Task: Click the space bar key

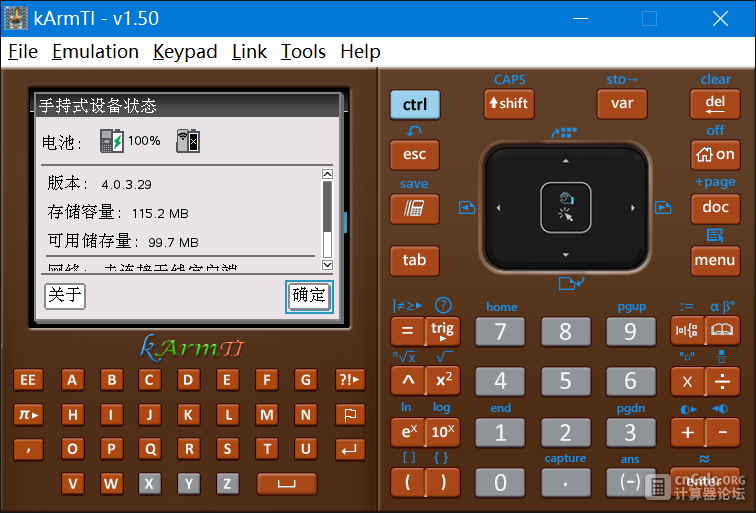Action: coord(287,484)
